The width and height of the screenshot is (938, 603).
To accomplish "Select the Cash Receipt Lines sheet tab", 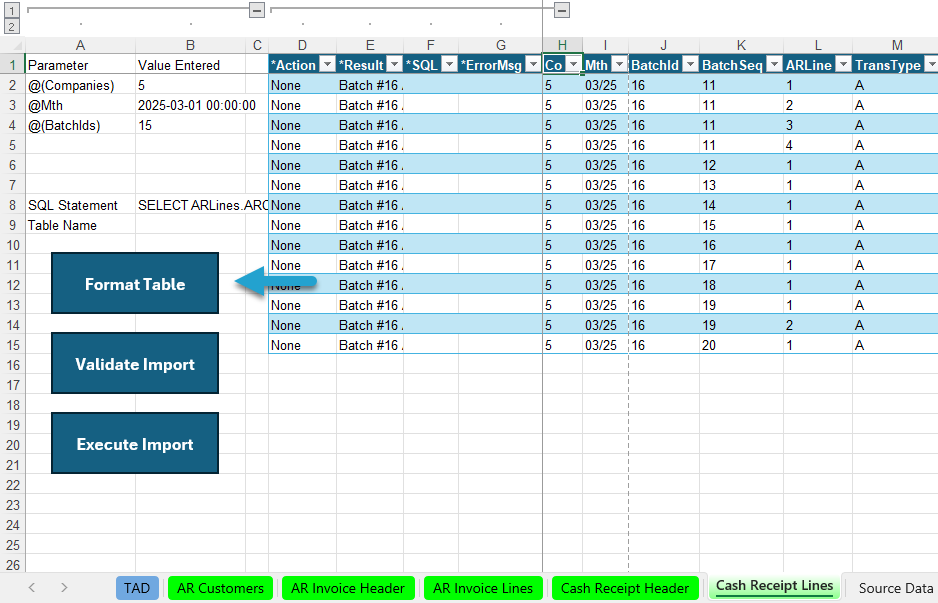I will (x=774, y=587).
